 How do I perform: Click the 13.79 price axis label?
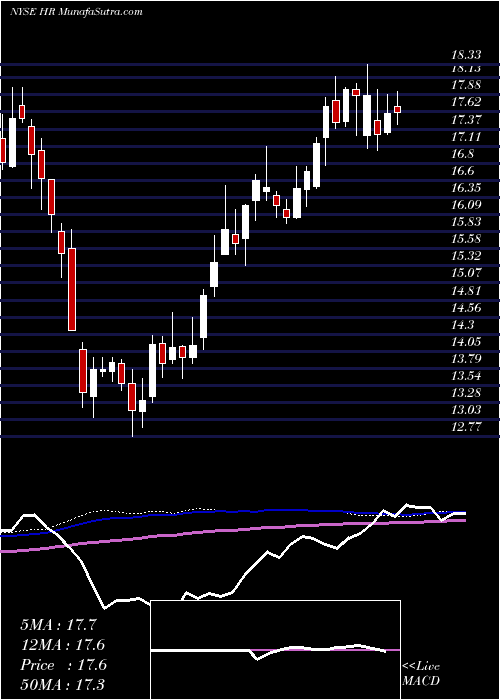(466, 359)
